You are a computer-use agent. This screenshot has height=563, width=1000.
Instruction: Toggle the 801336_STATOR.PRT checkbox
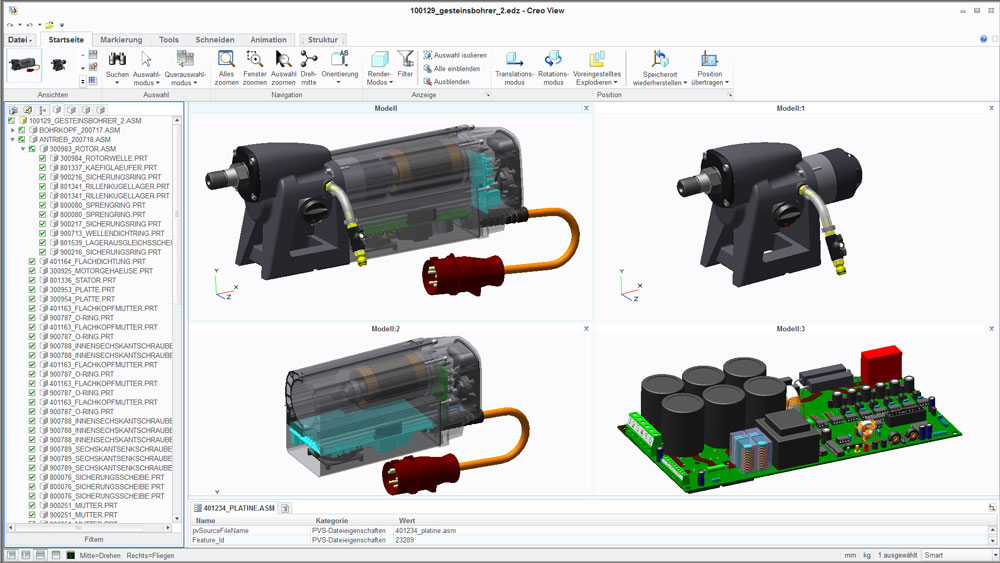click(x=33, y=281)
